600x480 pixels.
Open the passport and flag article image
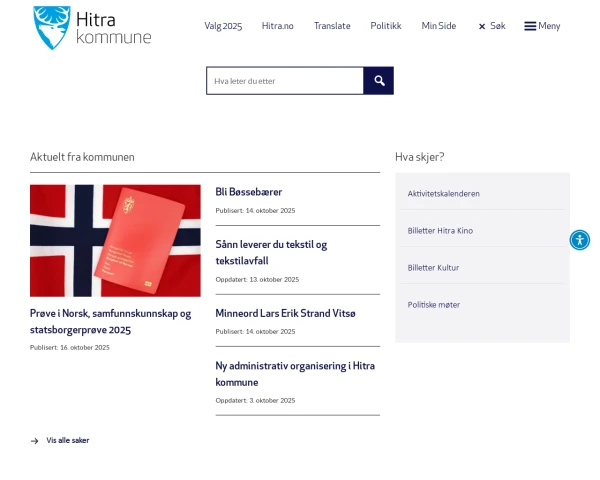point(115,240)
